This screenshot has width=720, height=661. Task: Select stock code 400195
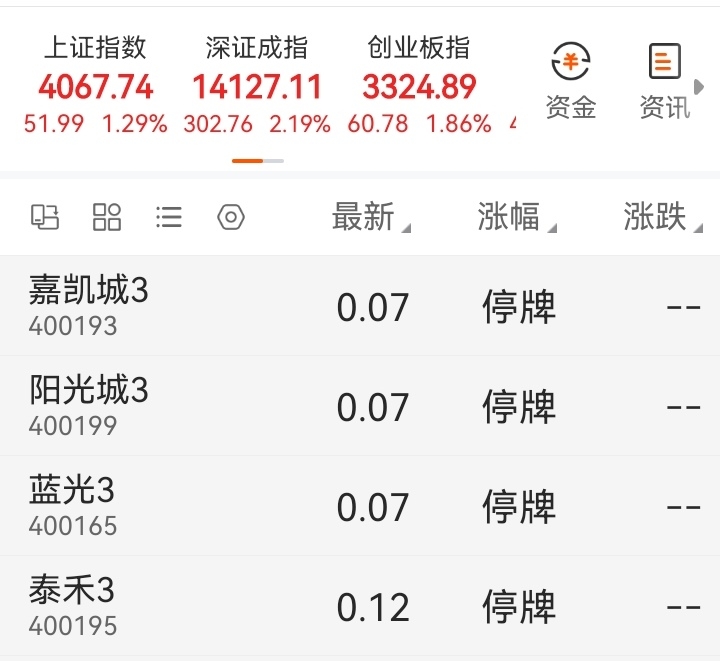coord(73,626)
